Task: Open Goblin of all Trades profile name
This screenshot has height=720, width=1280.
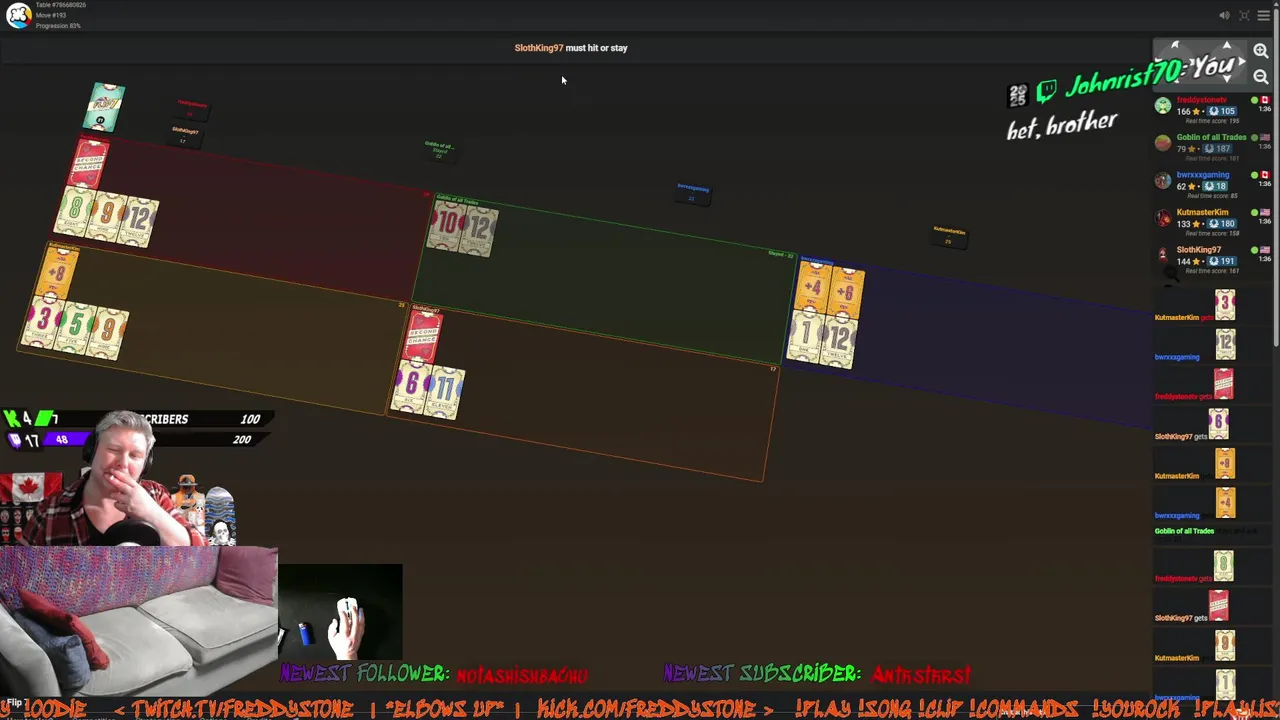Action: (x=1211, y=137)
